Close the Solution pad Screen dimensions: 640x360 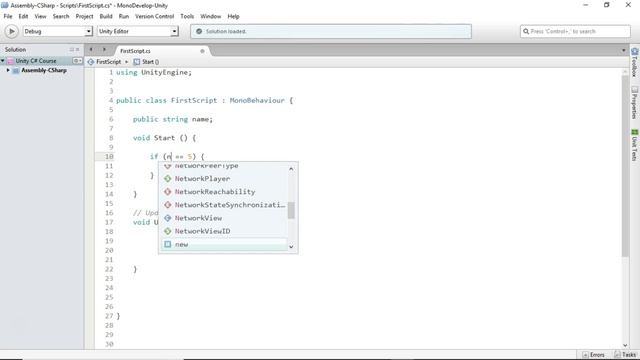coord(78,49)
